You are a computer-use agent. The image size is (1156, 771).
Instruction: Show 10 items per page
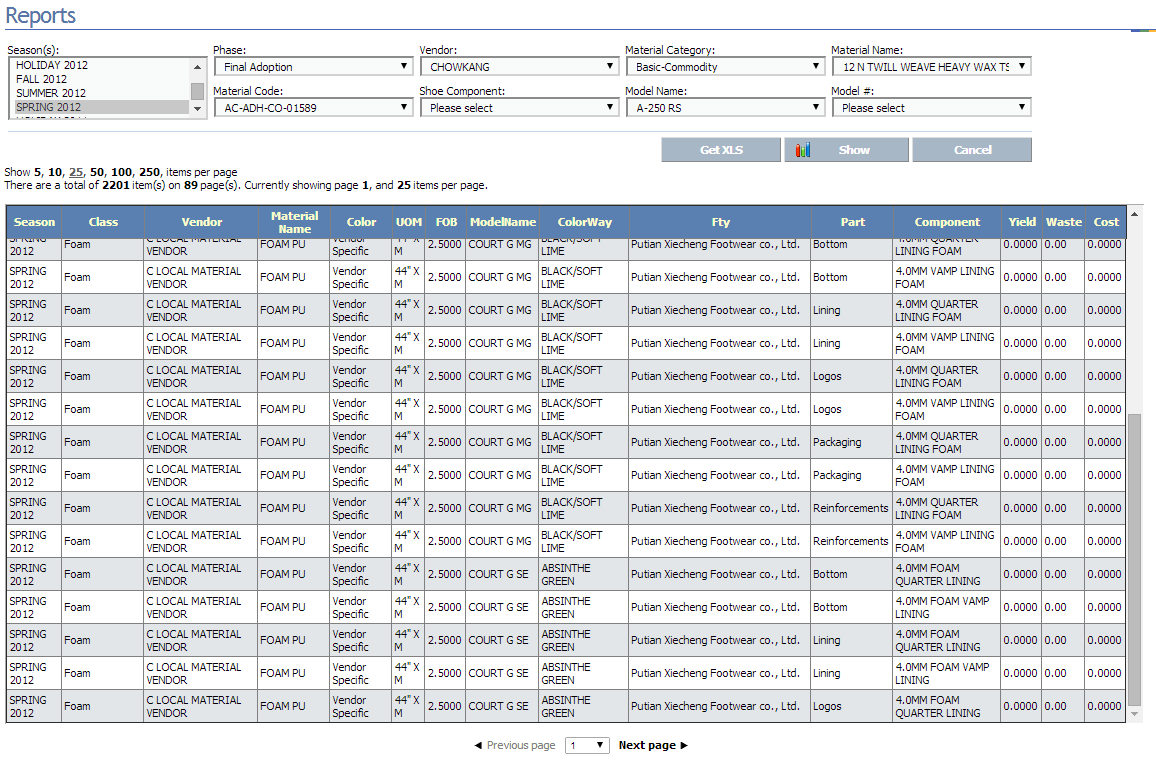point(55,172)
